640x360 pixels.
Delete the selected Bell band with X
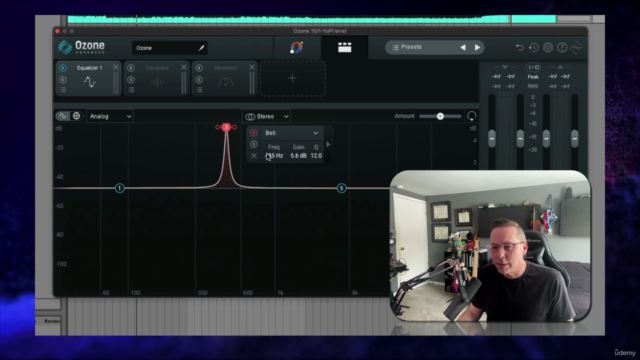[x=254, y=156]
